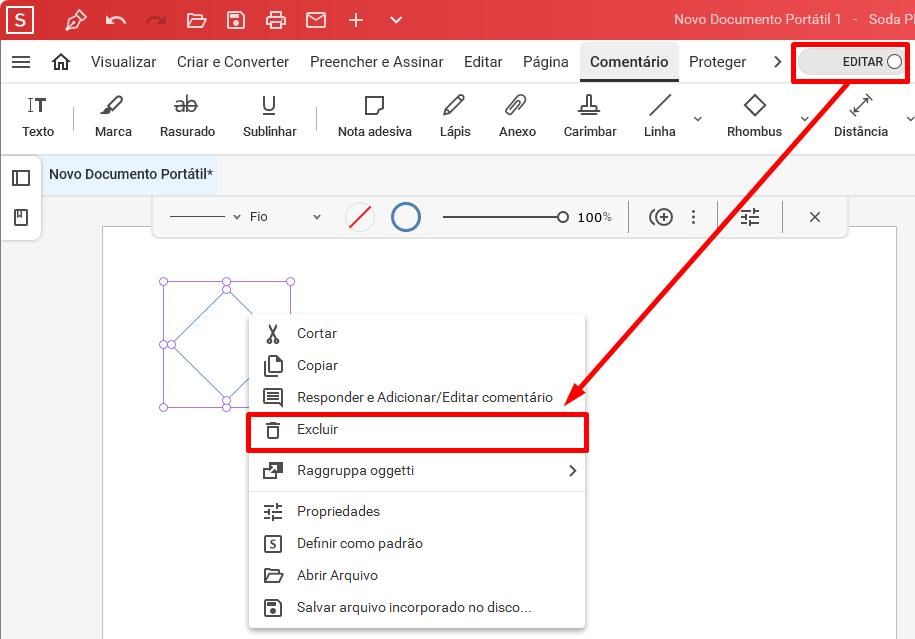Select Definir como padrão
Viewport: 915px width, 639px height.
point(417,543)
